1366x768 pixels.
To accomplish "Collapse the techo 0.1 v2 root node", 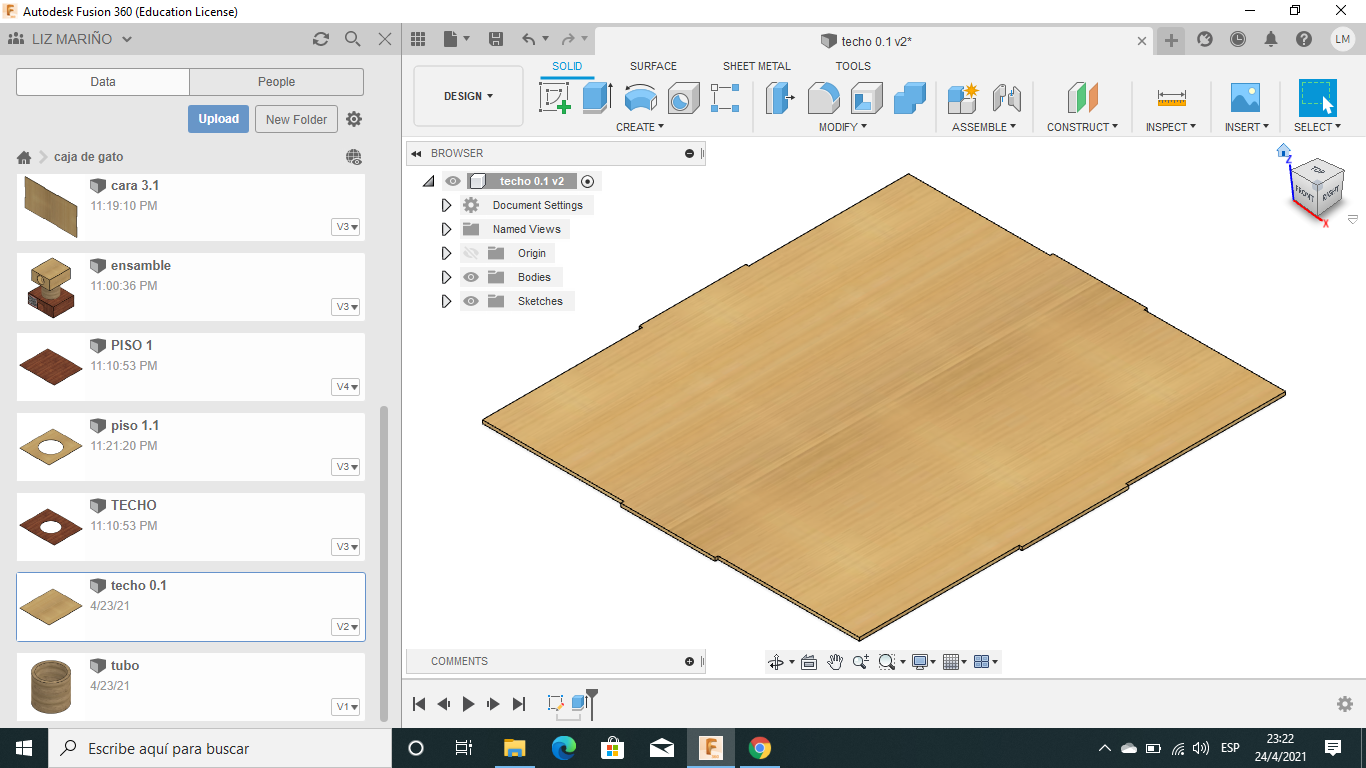I will point(429,181).
